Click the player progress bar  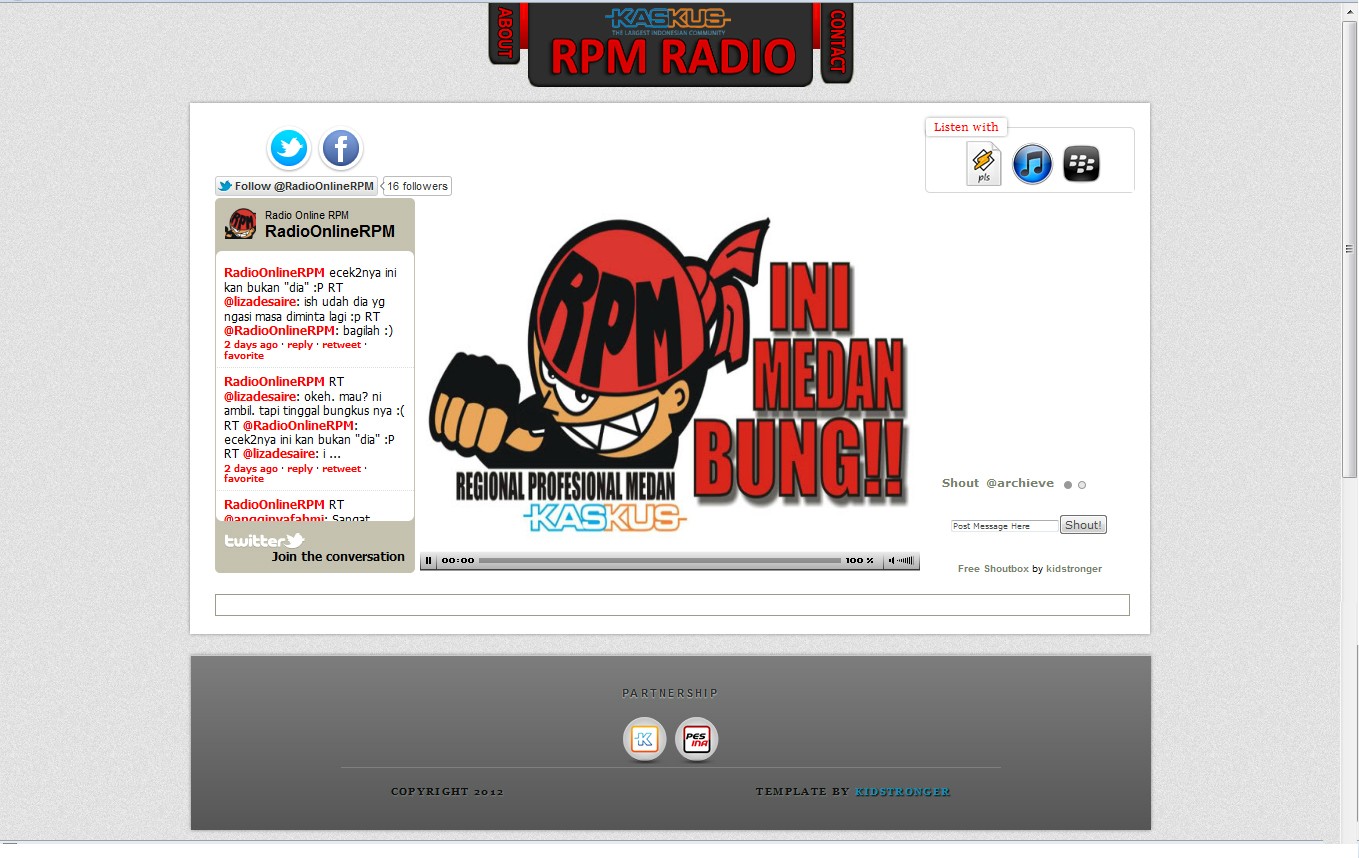pos(659,561)
